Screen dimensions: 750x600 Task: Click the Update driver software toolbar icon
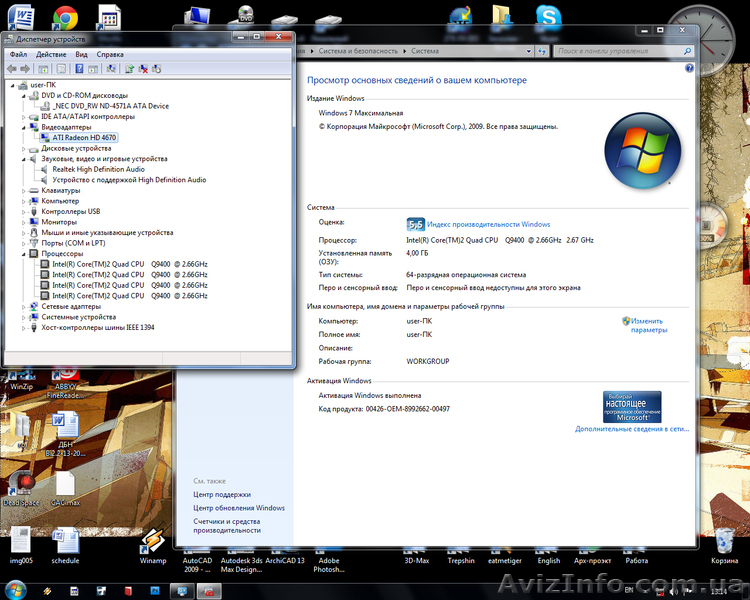coord(129,69)
